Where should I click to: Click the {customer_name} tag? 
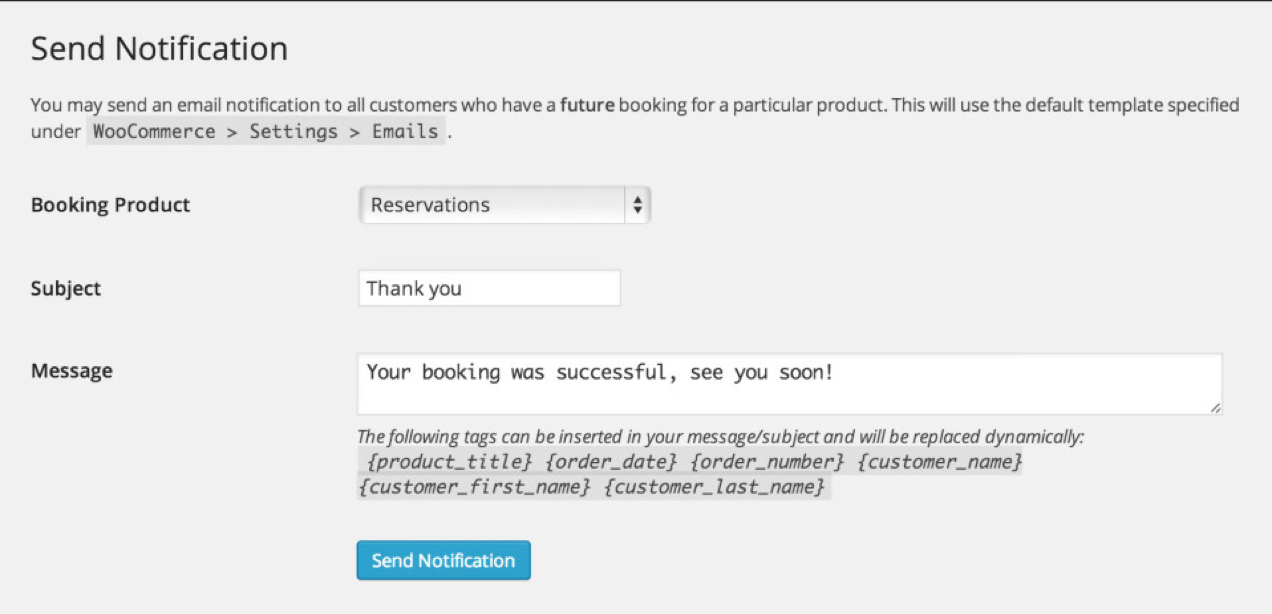click(x=941, y=463)
